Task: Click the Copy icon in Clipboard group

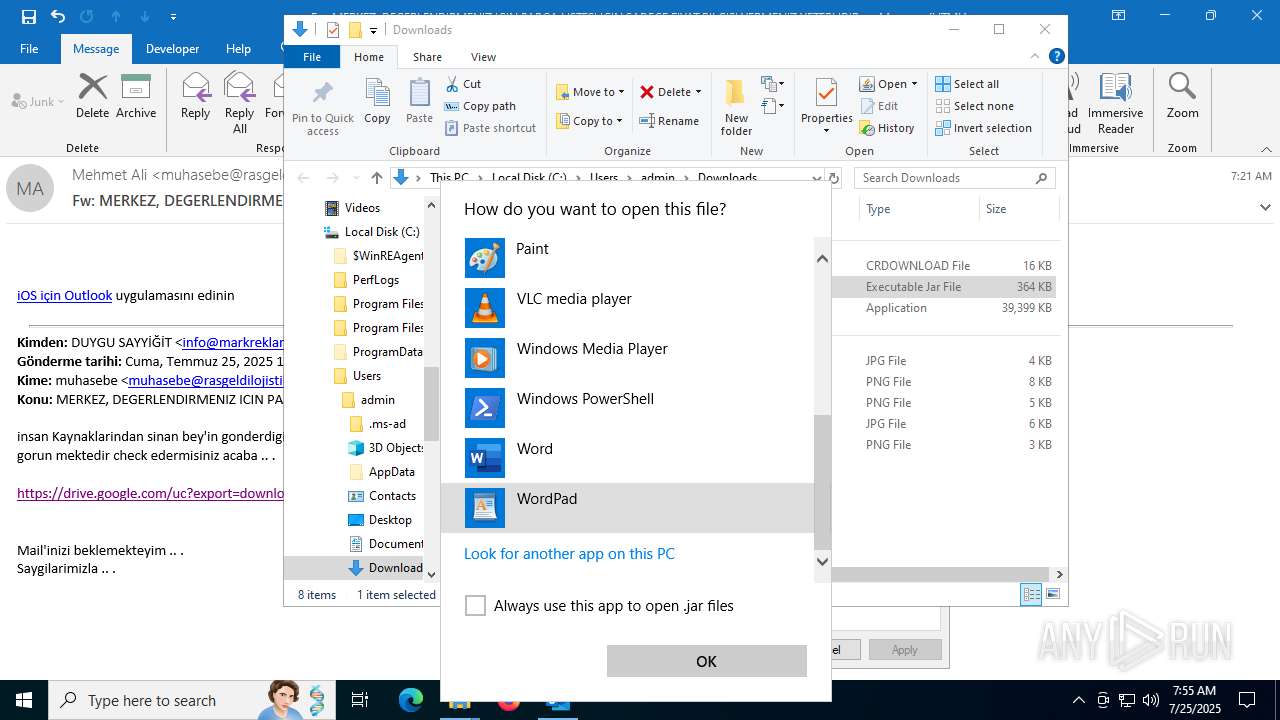Action: point(377,101)
